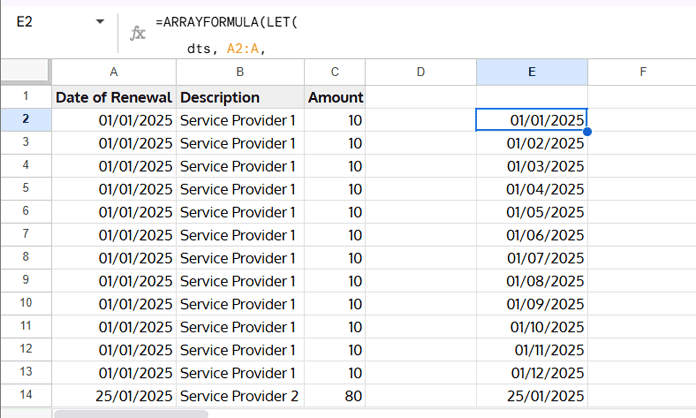Screen dimensions: 696x418
Task: Select column E header
Action: tap(532, 72)
